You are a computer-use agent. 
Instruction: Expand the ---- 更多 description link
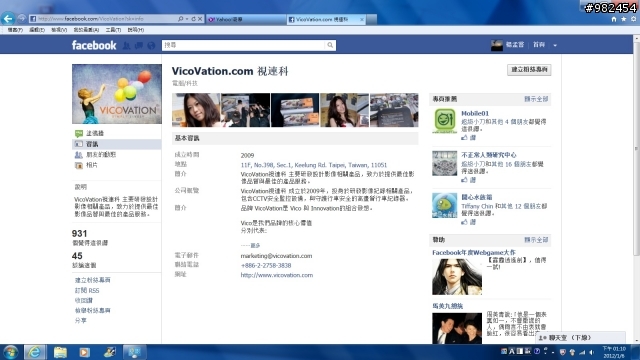(250, 245)
